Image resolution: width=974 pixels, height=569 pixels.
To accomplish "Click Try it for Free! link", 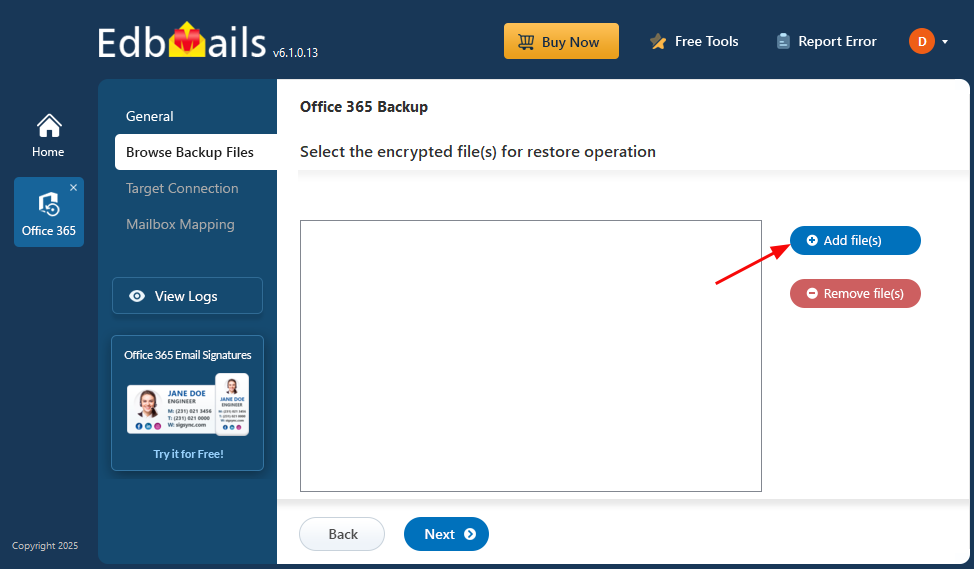I will point(188,454).
